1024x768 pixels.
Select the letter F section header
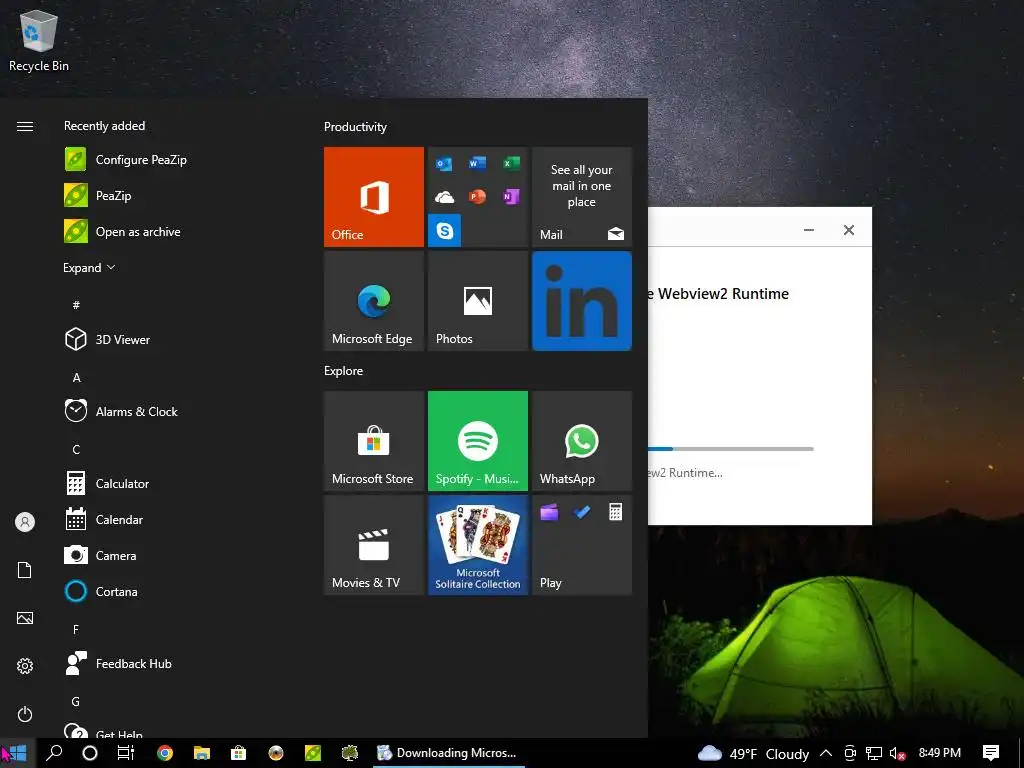pyautogui.click(x=76, y=630)
